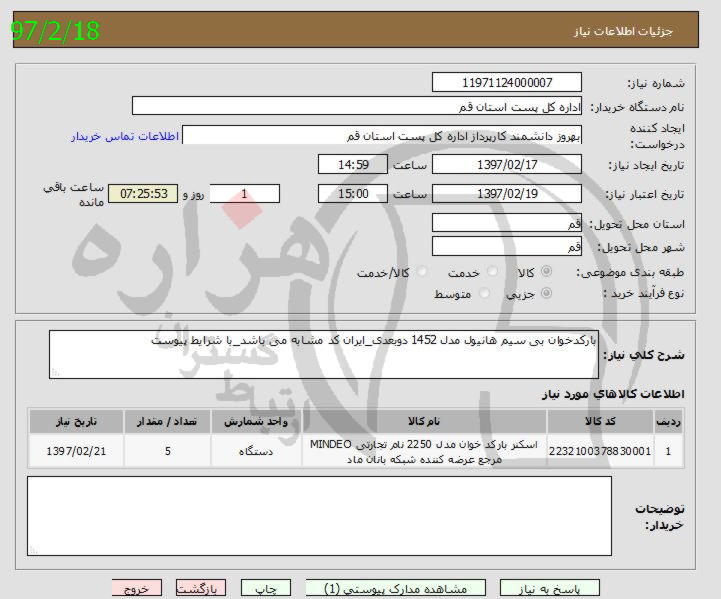721x599 pixels.
Task: Click the validity date field 1397/02/19
Action: 507,194
